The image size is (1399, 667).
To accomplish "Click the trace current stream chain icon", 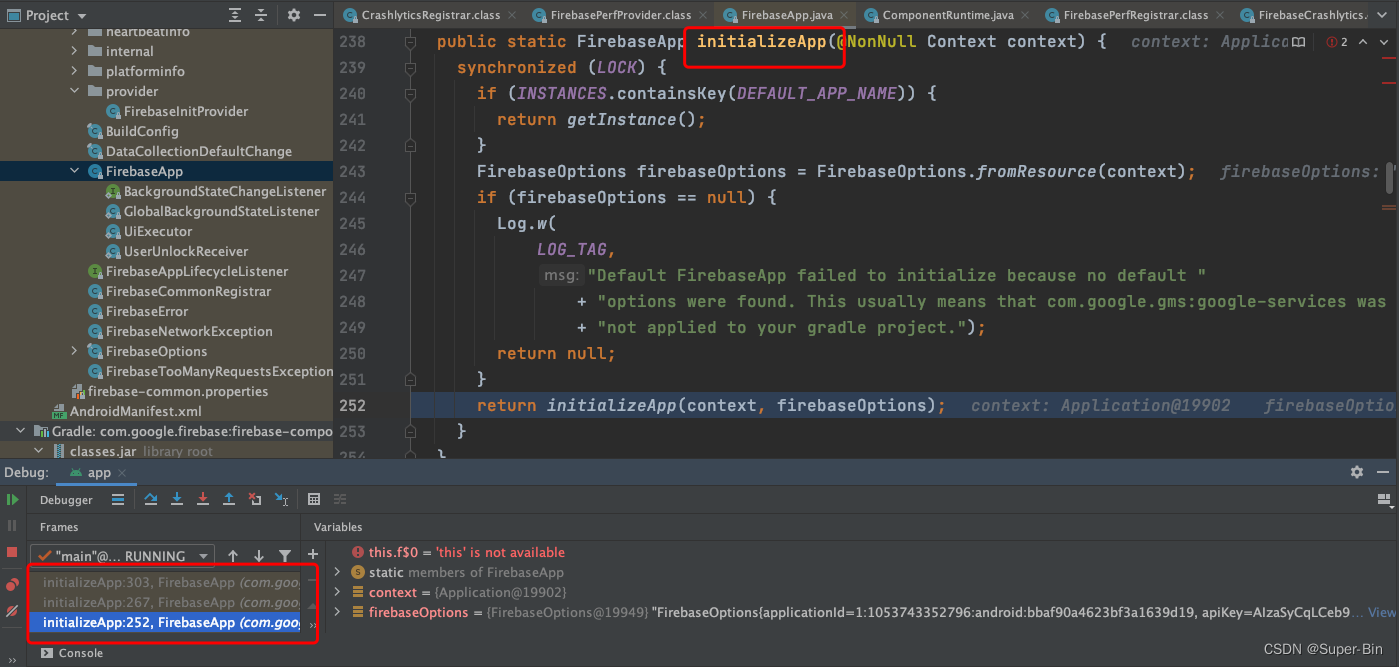I will click(340, 499).
